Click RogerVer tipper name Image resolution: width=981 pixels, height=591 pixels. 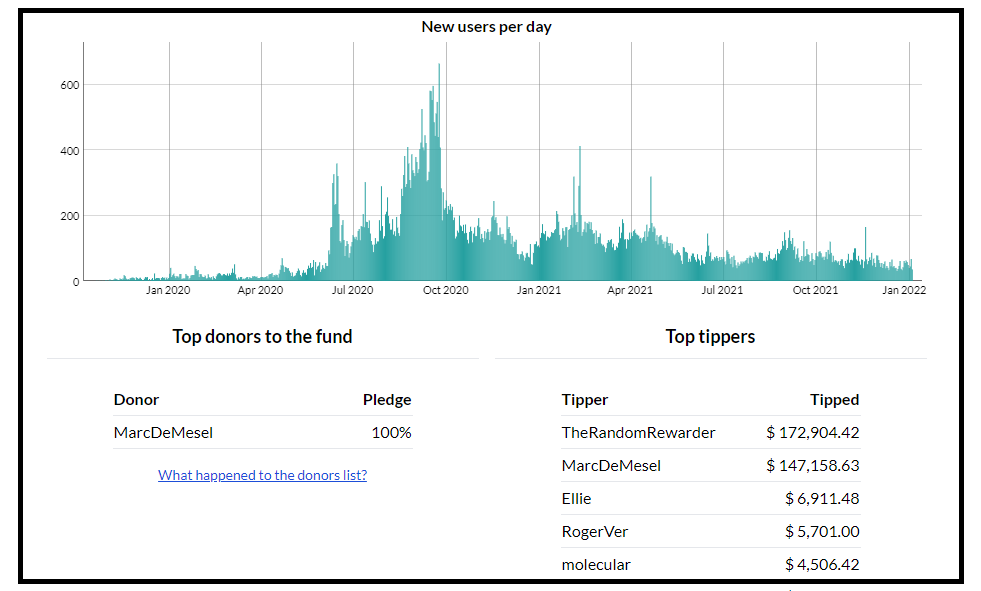tap(594, 532)
